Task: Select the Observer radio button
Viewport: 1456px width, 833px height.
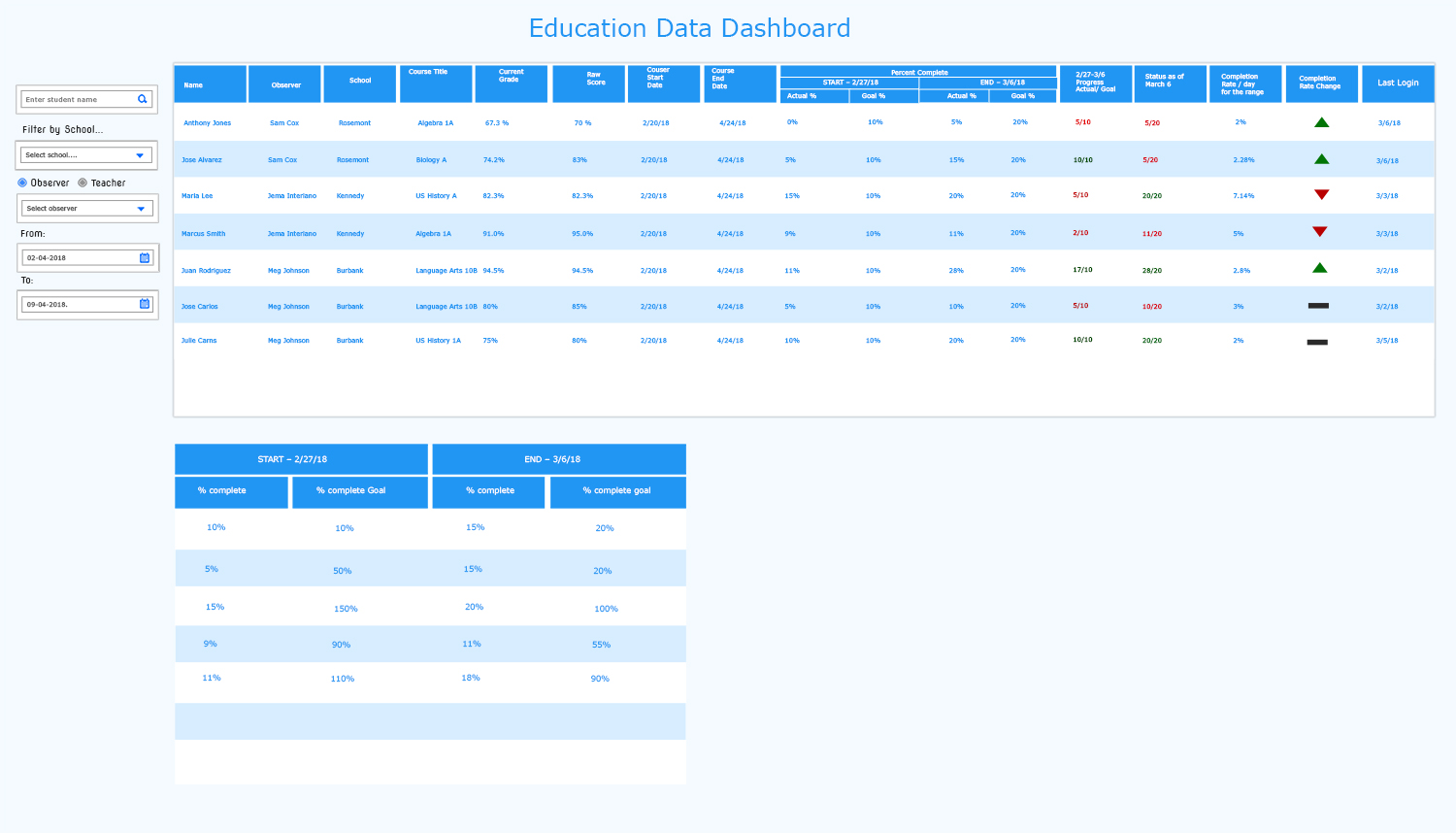Action: pyautogui.click(x=22, y=183)
